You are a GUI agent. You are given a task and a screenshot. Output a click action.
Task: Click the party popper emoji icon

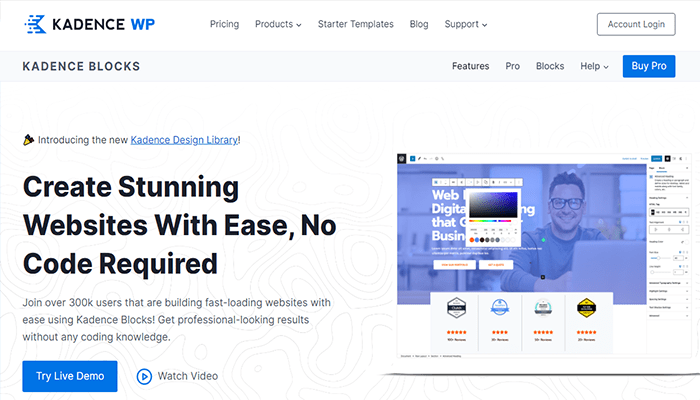click(28, 140)
